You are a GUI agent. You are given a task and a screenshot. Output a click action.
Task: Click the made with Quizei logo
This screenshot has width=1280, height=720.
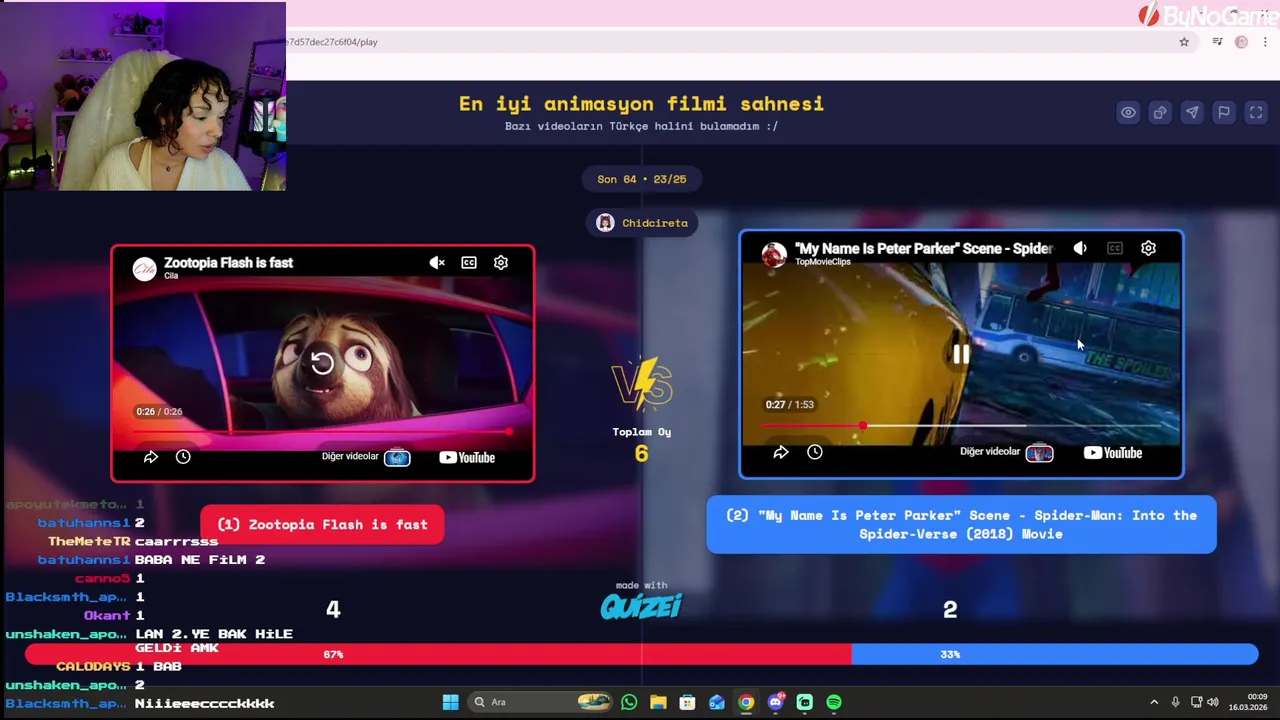641,600
